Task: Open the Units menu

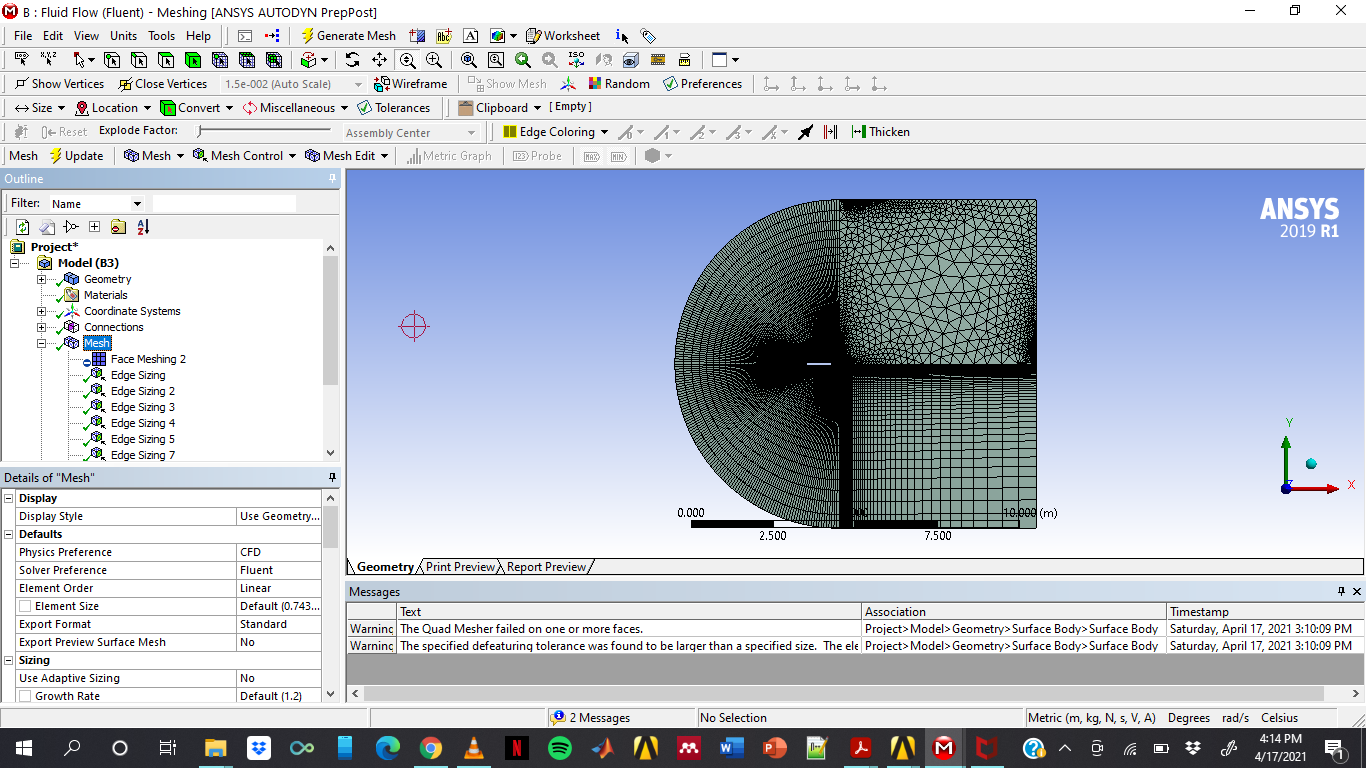Action: coord(124,36)
